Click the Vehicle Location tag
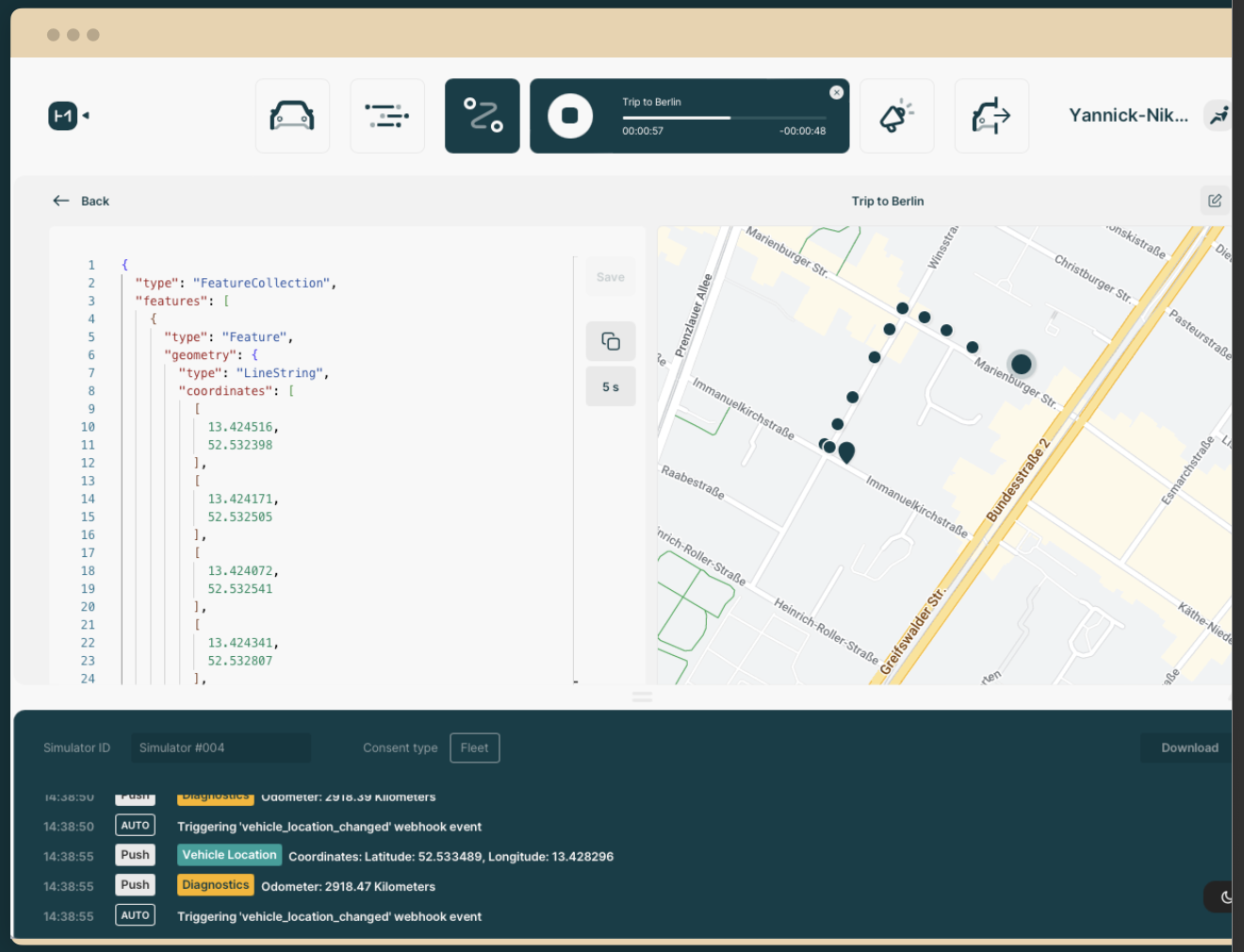This screenshot has height=952, width=1244. click(x=229, y=855)
